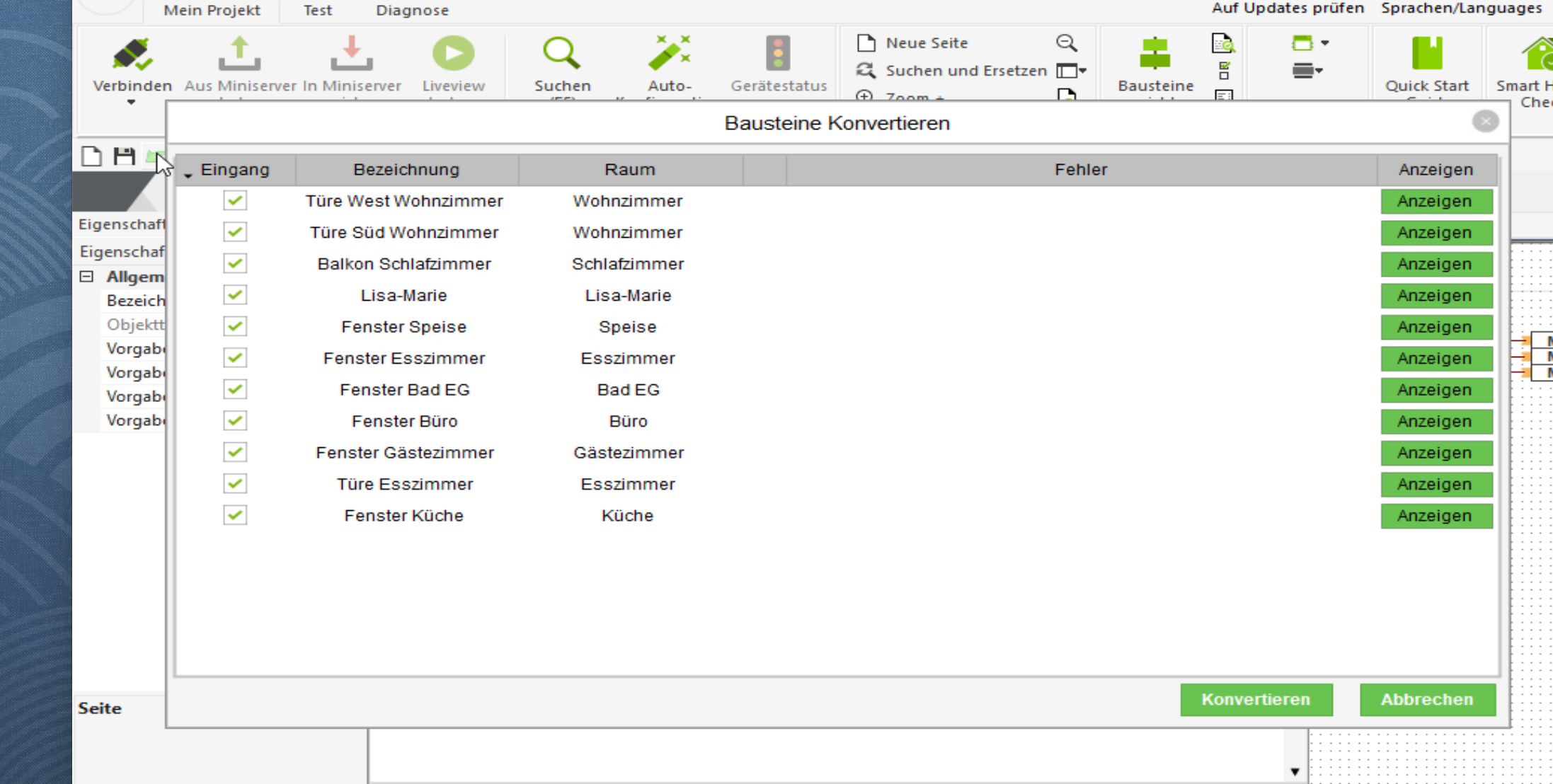
Task: Click the Verbinden plug icon
Action: [x=132, y=55]
